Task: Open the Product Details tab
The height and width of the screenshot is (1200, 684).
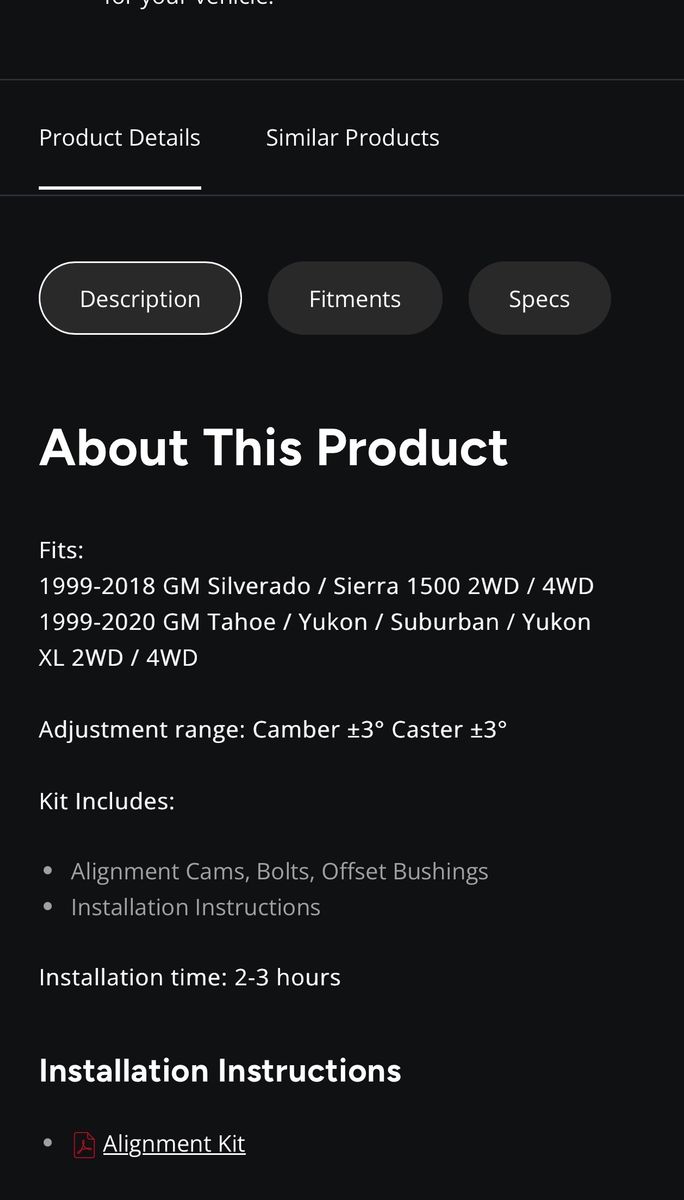Action: coord(119,138)
